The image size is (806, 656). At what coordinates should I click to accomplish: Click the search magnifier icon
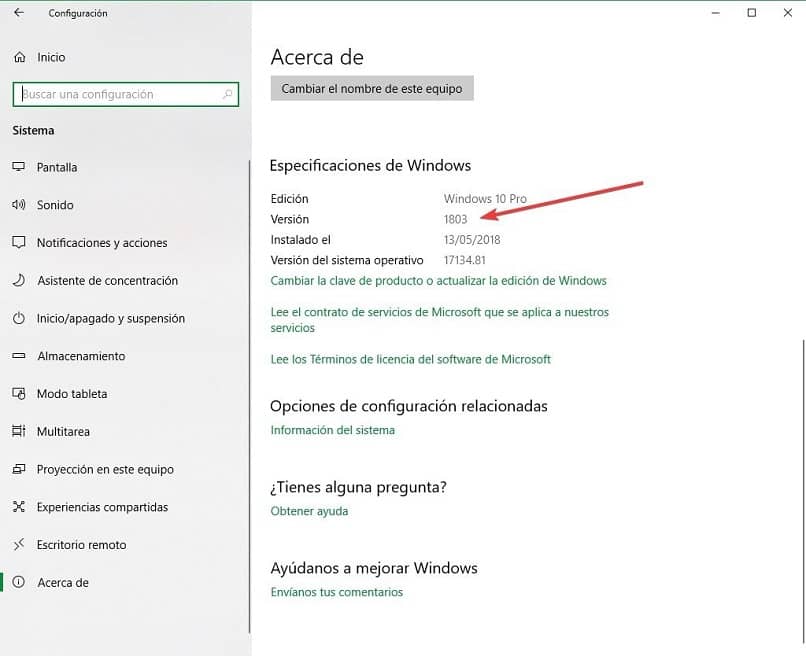(227, 94)
